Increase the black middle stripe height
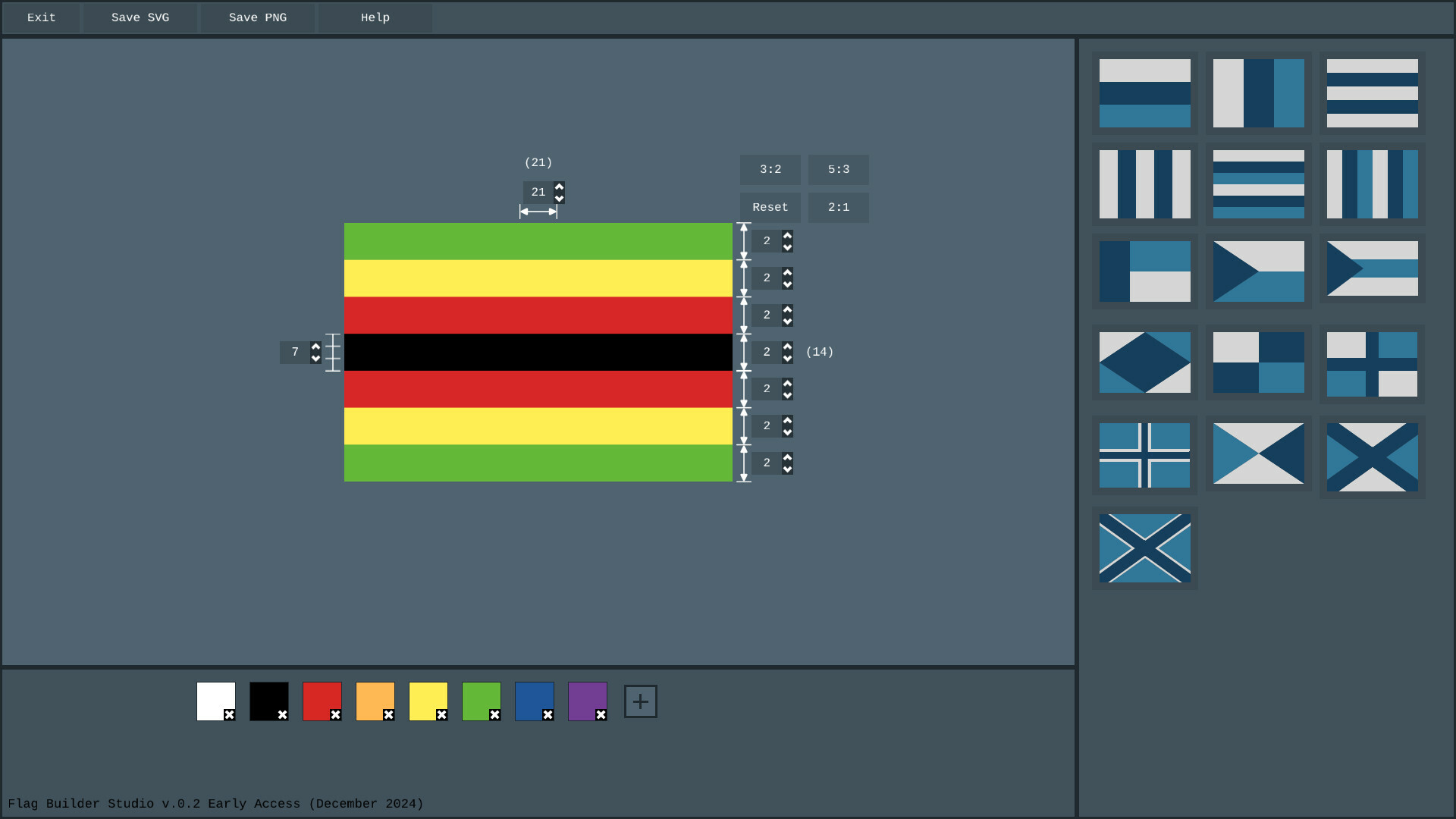This screenshot has height=819, width=1456. point(786,347)
